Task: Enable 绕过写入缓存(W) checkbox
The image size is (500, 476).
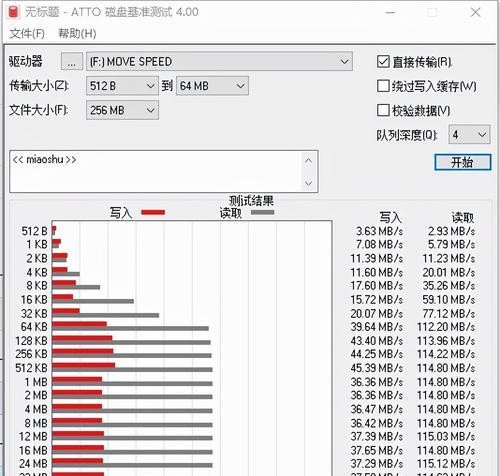Action: pyautogui.click(x=383, y=86)
